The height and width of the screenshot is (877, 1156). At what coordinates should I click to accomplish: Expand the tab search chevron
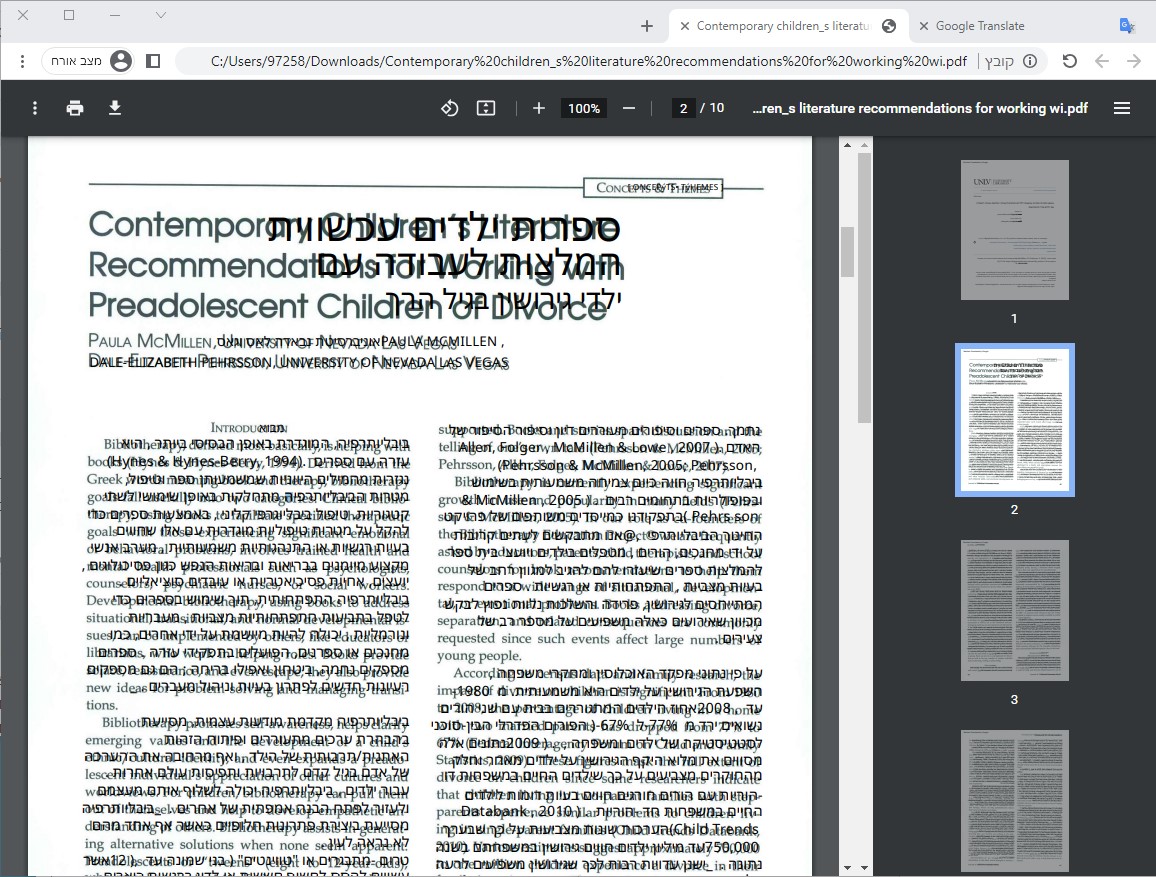point(161,15)
